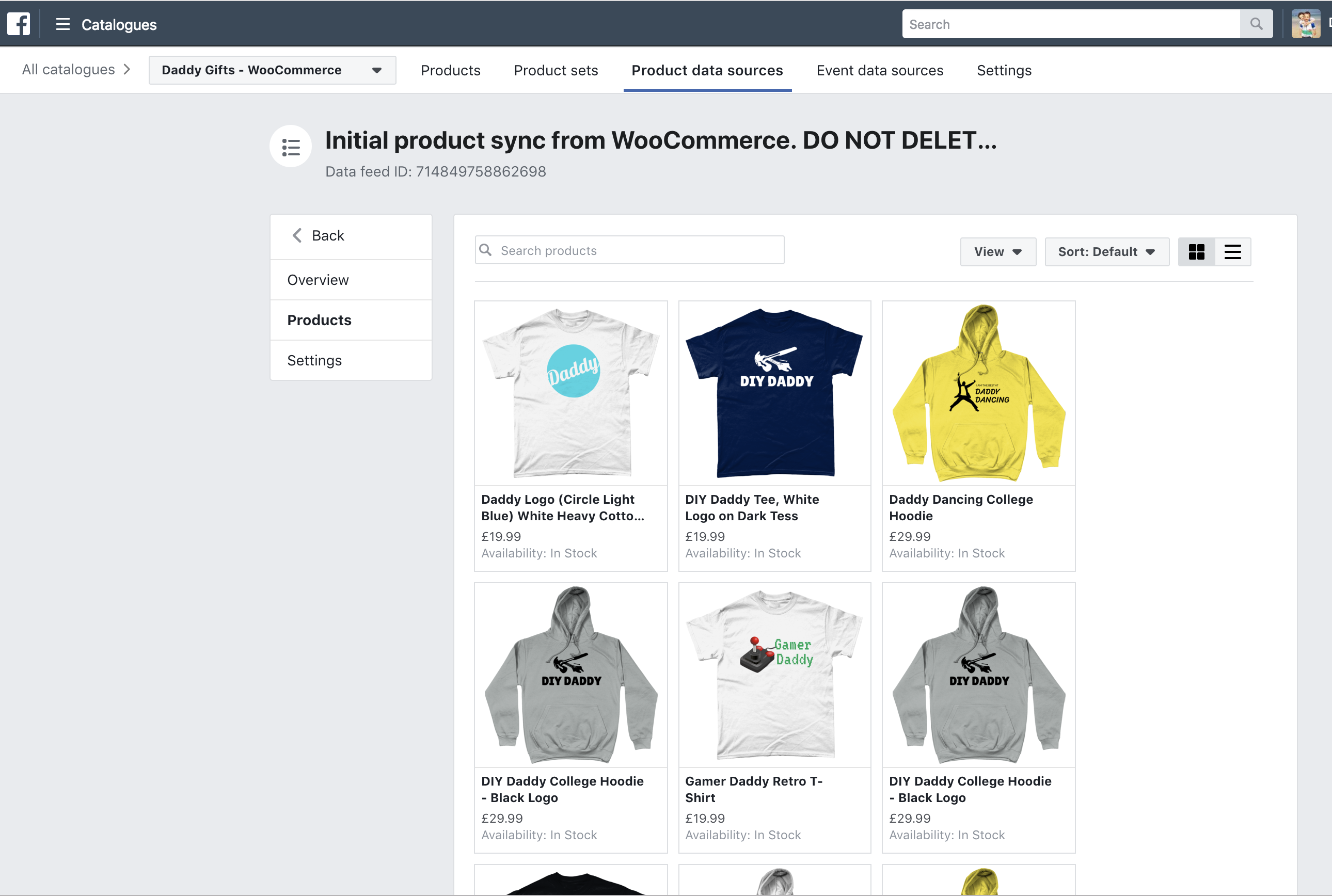Open the Product sets tab
This screenshot has width=1332, height=896.
(556, 70)
